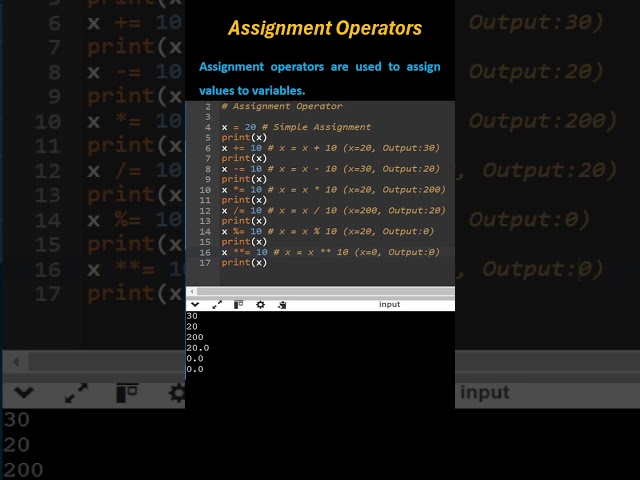Click large blurred output value "200"

click(x=23, y=470)
